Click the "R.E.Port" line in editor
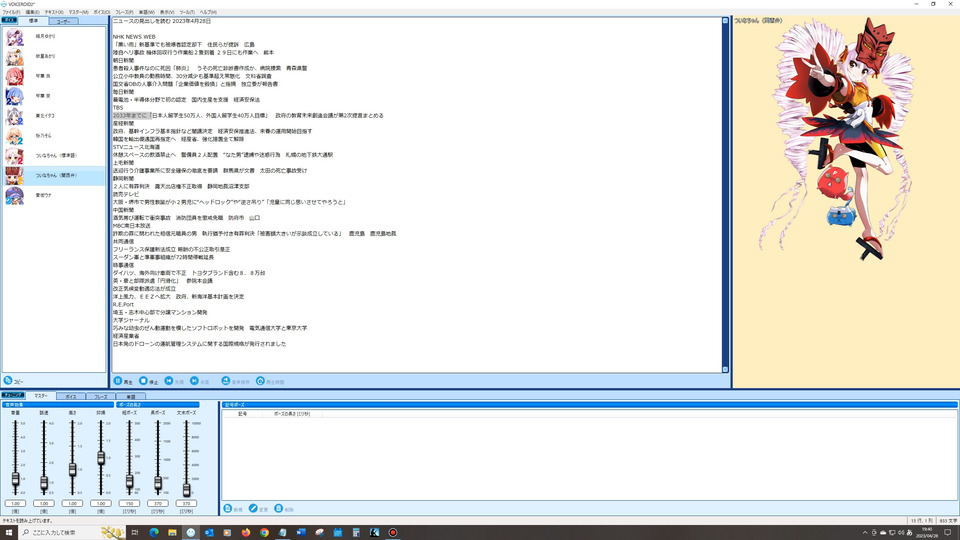Screen dimensions: 960x540 (x=123, y=304)
